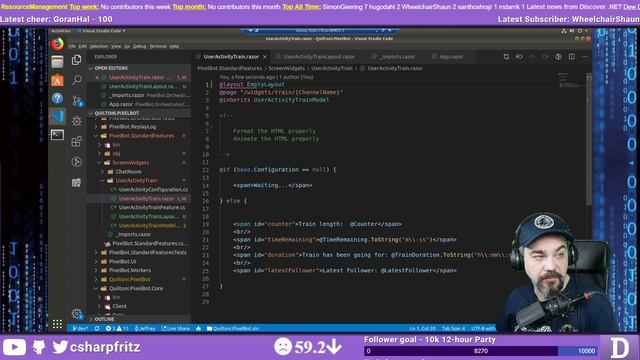Open the Source Control view
The image size is (640, 360).
click(x=76, y=100)
